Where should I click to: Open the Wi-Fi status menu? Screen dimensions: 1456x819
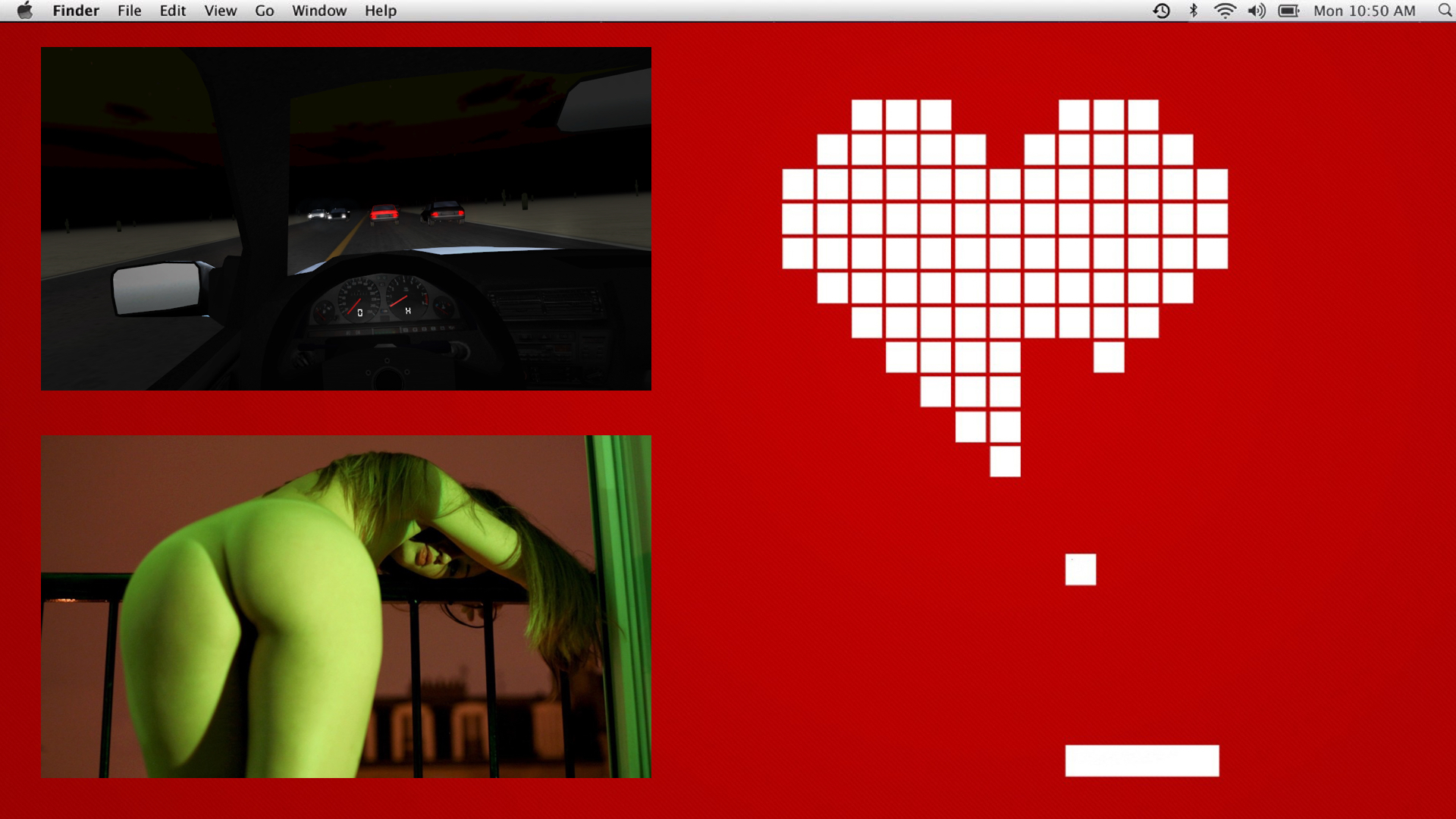click(x=1224, y=11)
